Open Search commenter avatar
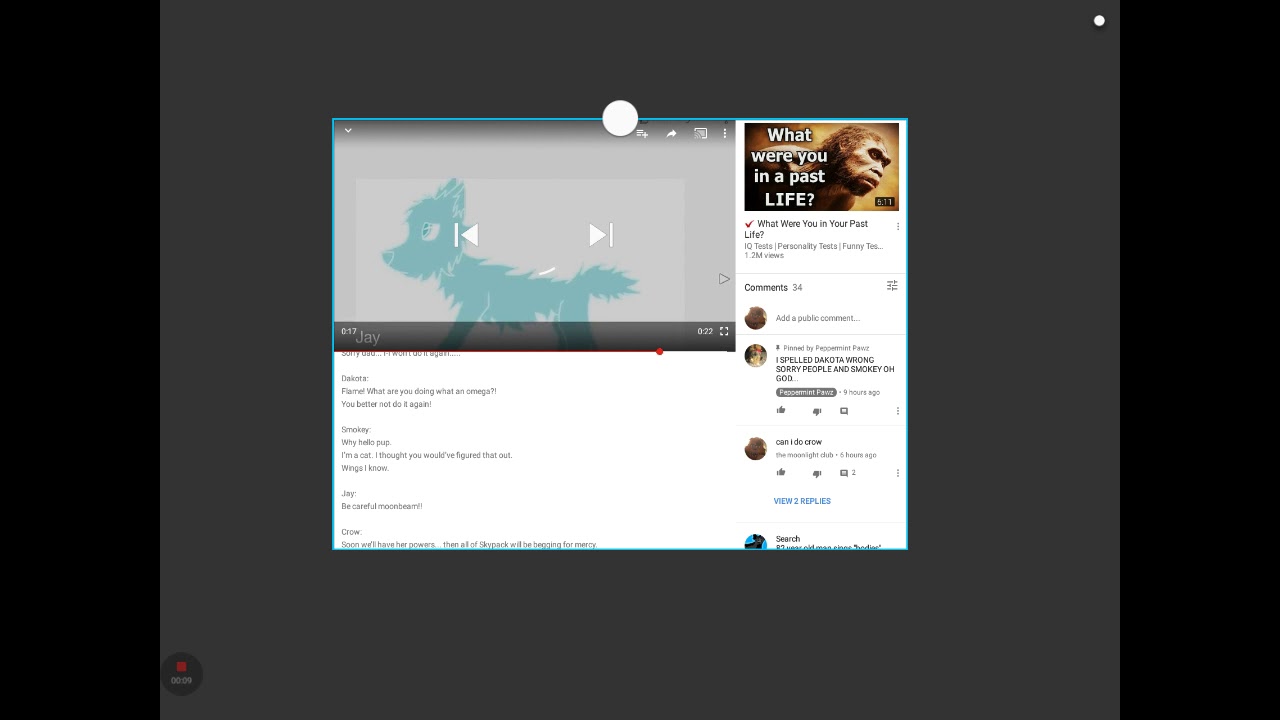 click(756, 542)
